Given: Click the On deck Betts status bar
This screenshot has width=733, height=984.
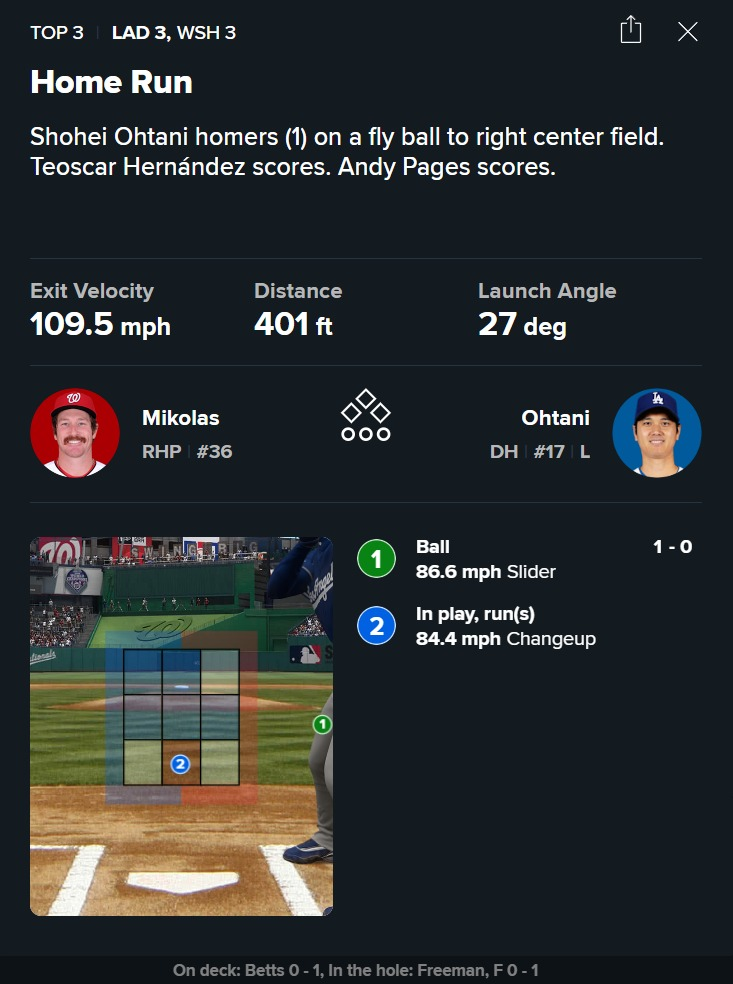Looking at the screenshot, I should point(356,970).
